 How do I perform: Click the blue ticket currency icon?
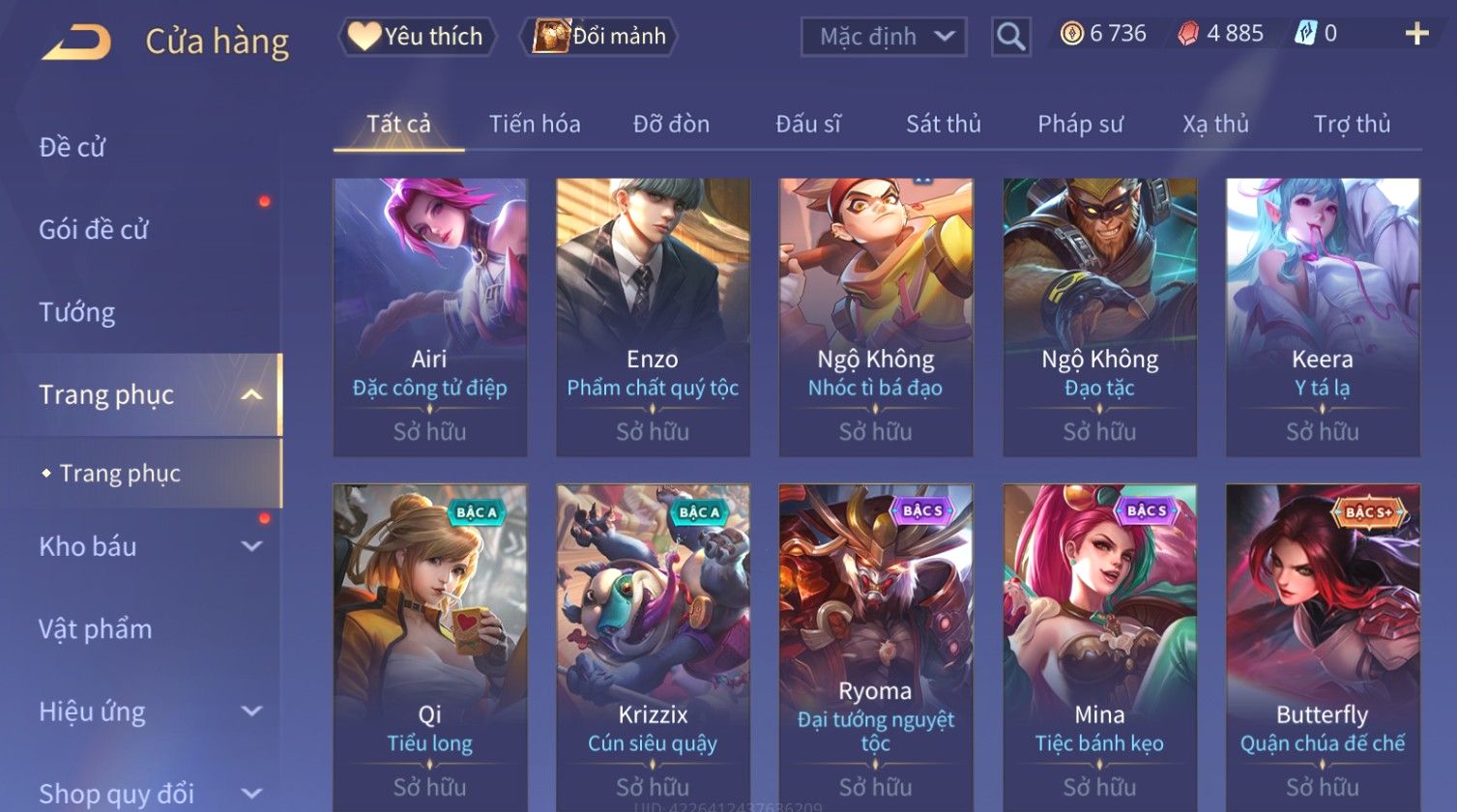1305,34
